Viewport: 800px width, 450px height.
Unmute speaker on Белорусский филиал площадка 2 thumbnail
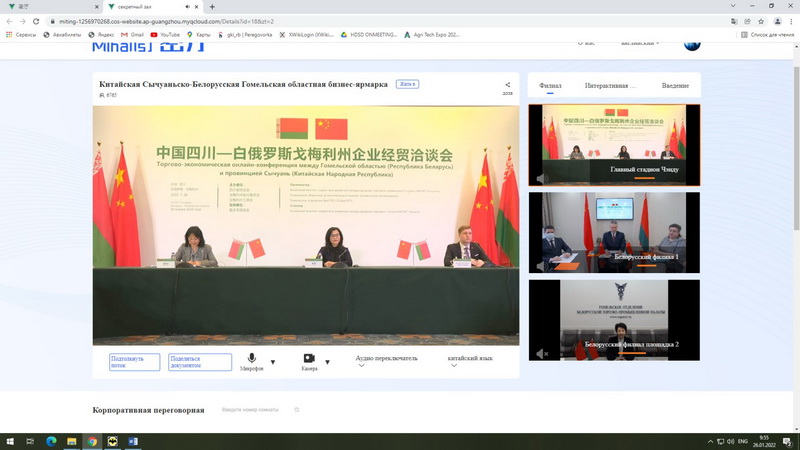(x=542, y=353)
